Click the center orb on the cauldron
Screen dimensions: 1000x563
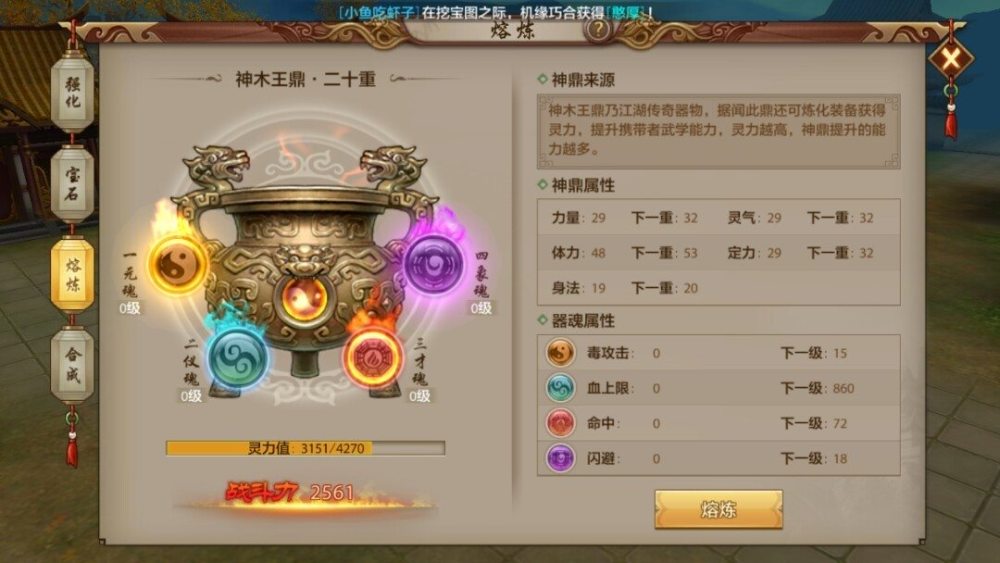click(305, 298)
